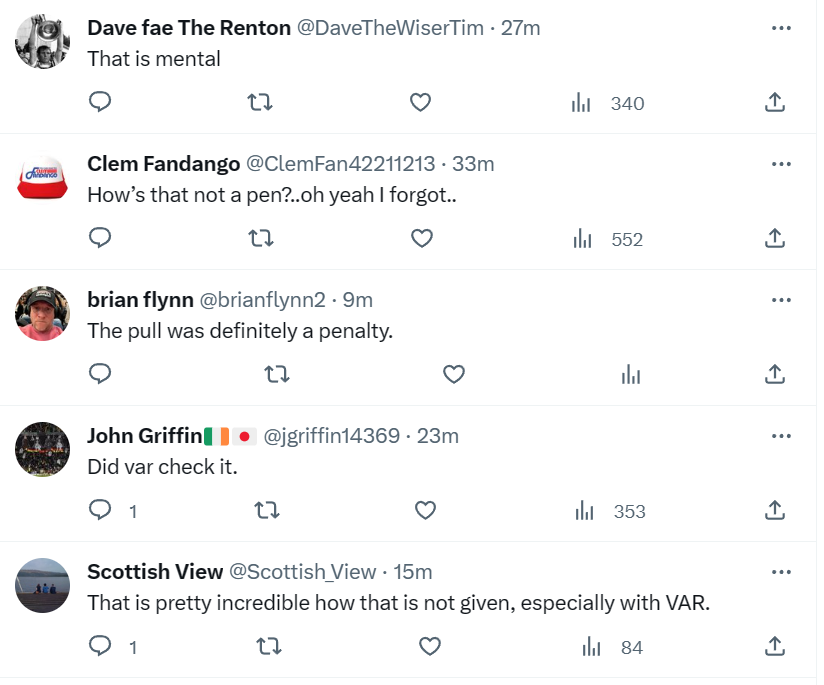Like the "That is mental" tweet
824x685 pixels.
(x=420, y=102)
